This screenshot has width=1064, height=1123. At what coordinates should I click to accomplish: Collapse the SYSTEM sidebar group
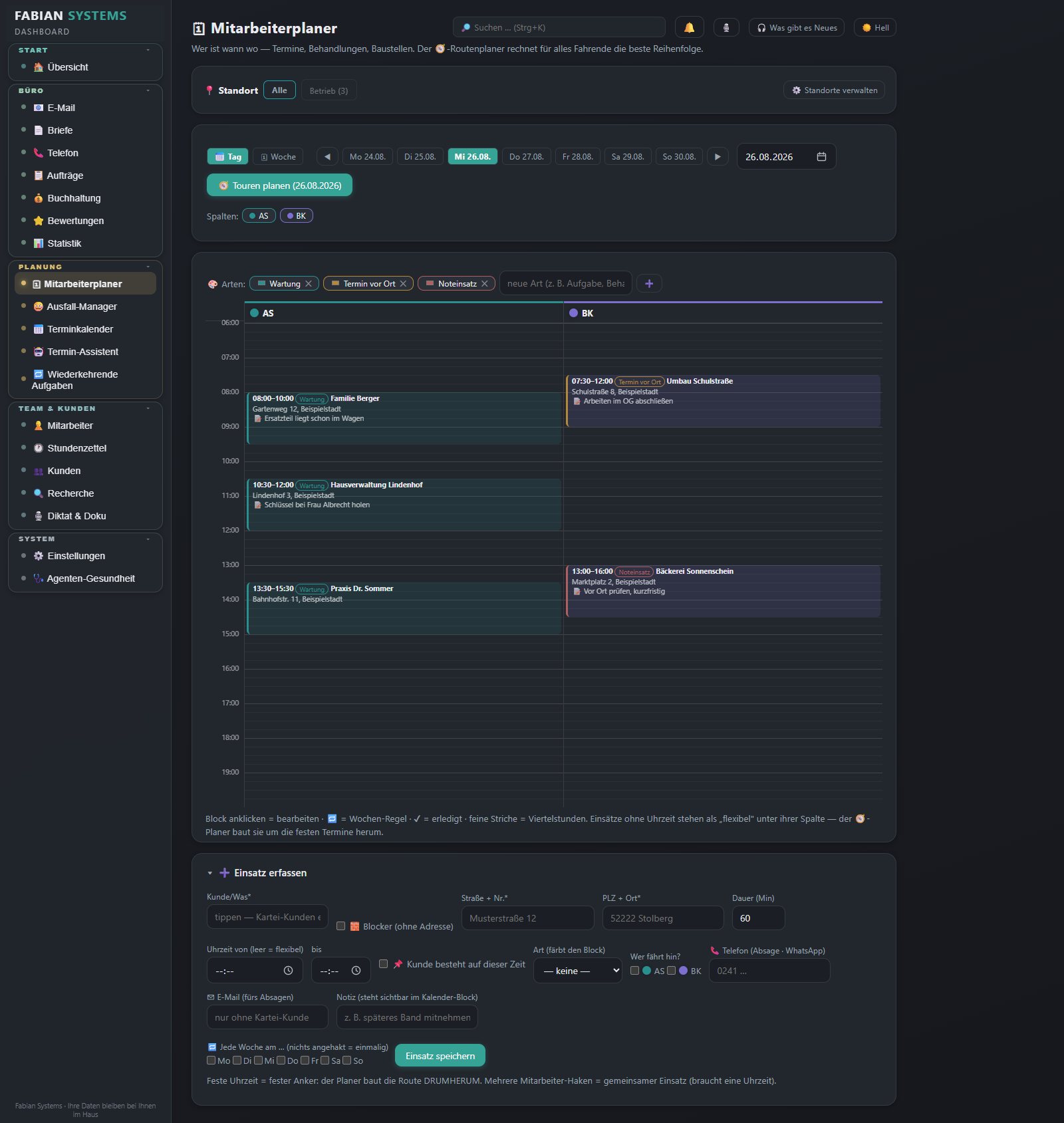coord(148,539)
